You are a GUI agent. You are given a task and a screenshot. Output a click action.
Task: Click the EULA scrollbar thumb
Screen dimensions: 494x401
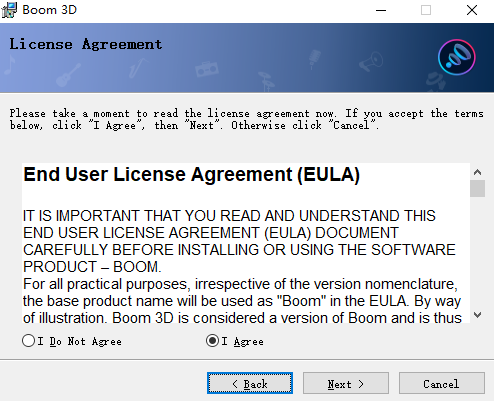coord(477,189)
